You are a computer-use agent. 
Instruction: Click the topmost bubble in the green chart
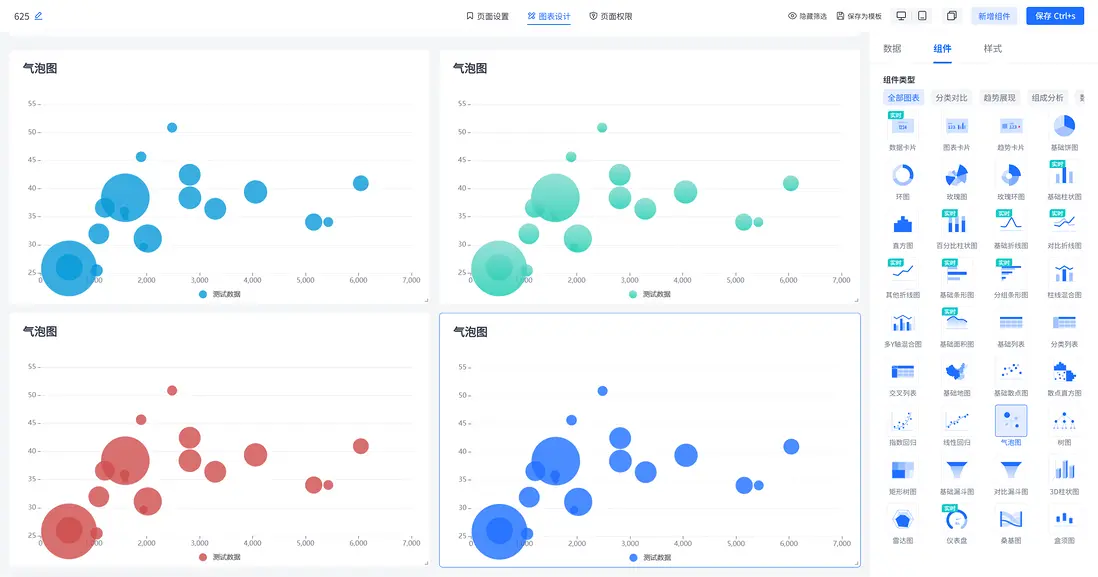click(x=602, y=127)
